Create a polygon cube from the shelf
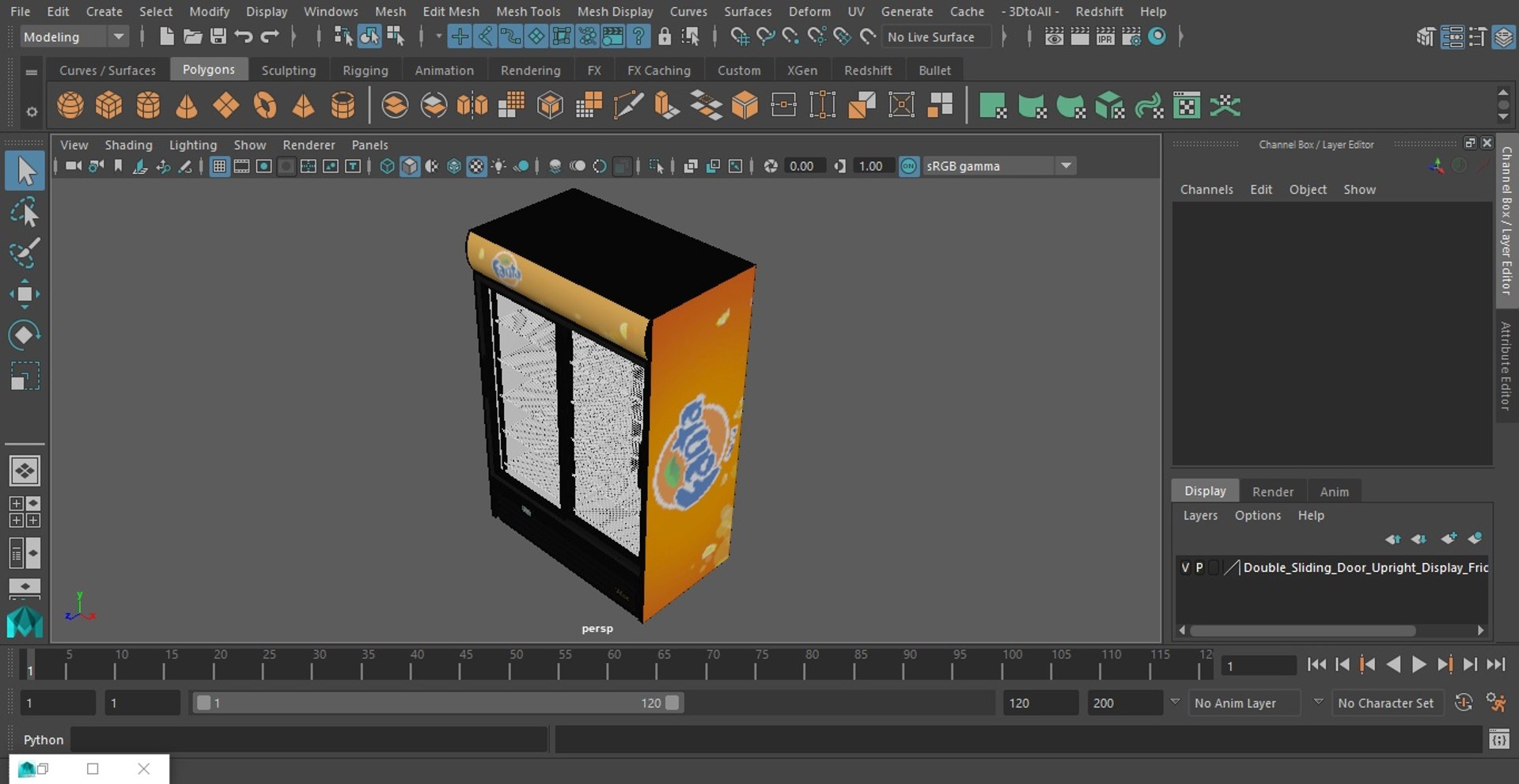 coord(108,105)
